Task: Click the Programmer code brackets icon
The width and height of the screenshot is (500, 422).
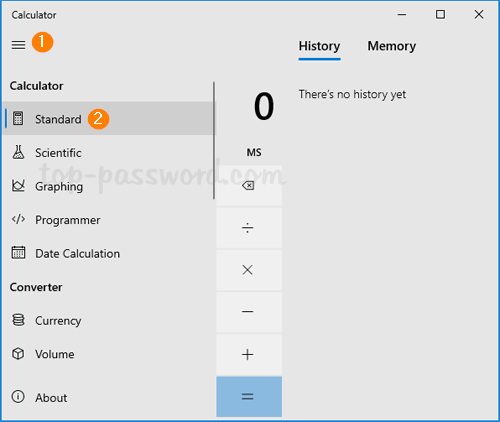Action: [18, 219]
